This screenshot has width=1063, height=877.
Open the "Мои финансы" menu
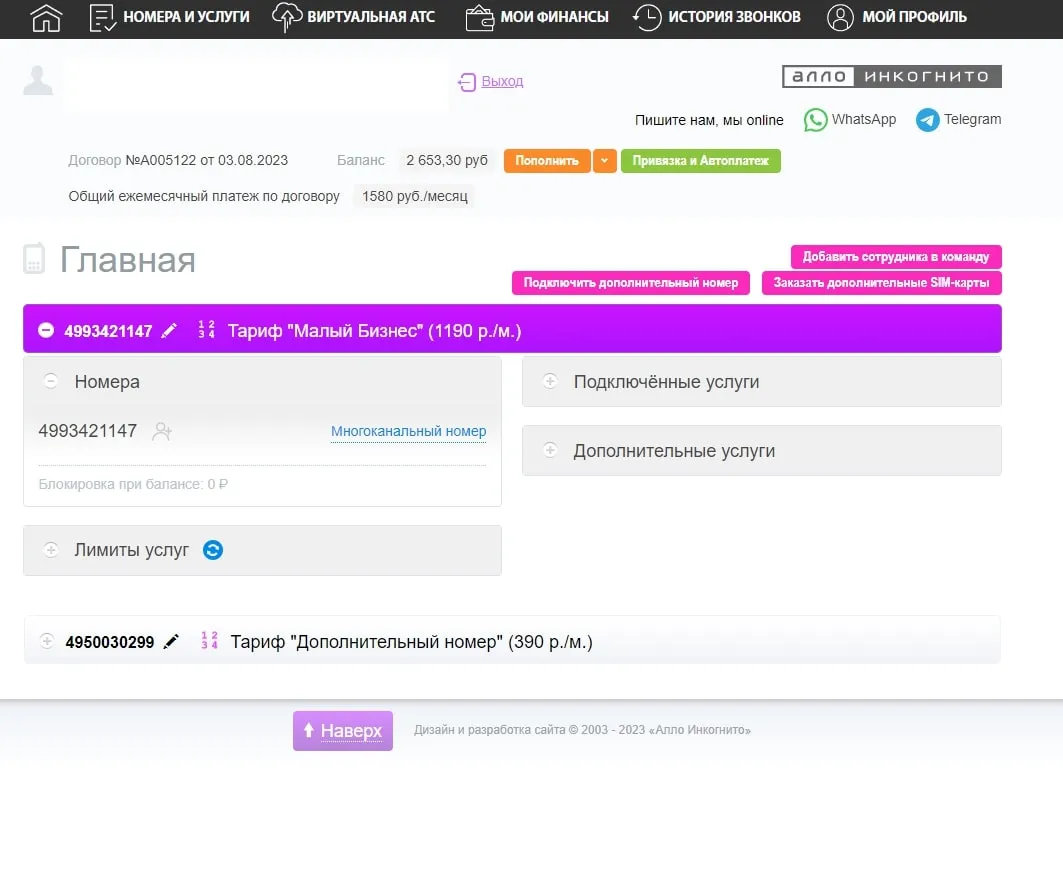point(537,17)
